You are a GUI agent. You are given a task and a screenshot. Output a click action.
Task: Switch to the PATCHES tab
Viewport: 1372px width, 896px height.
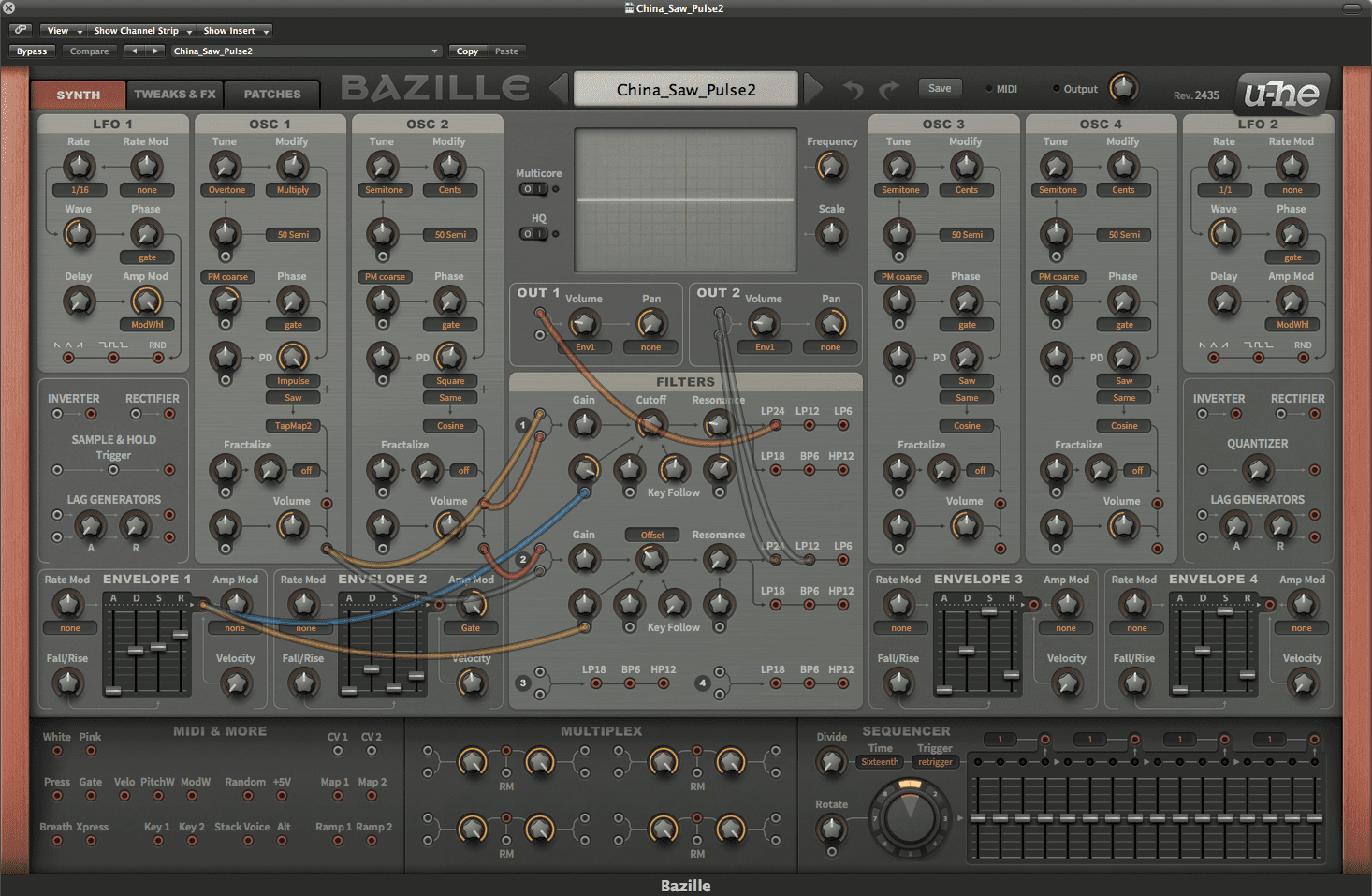[272, 95]
